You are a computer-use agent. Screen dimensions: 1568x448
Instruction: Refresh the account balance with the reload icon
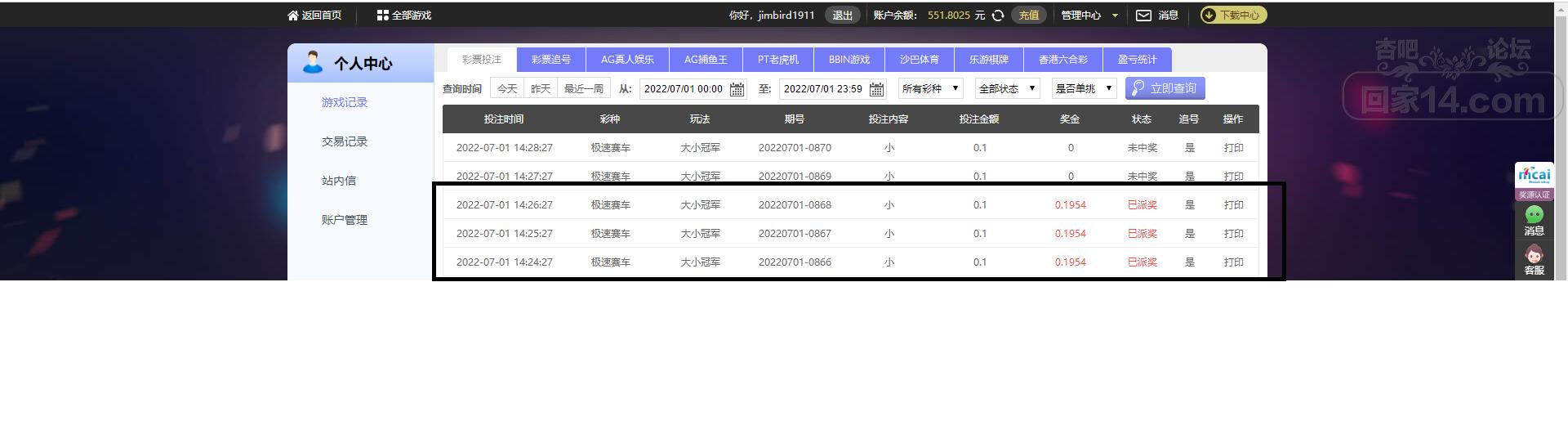coord(997,16)
